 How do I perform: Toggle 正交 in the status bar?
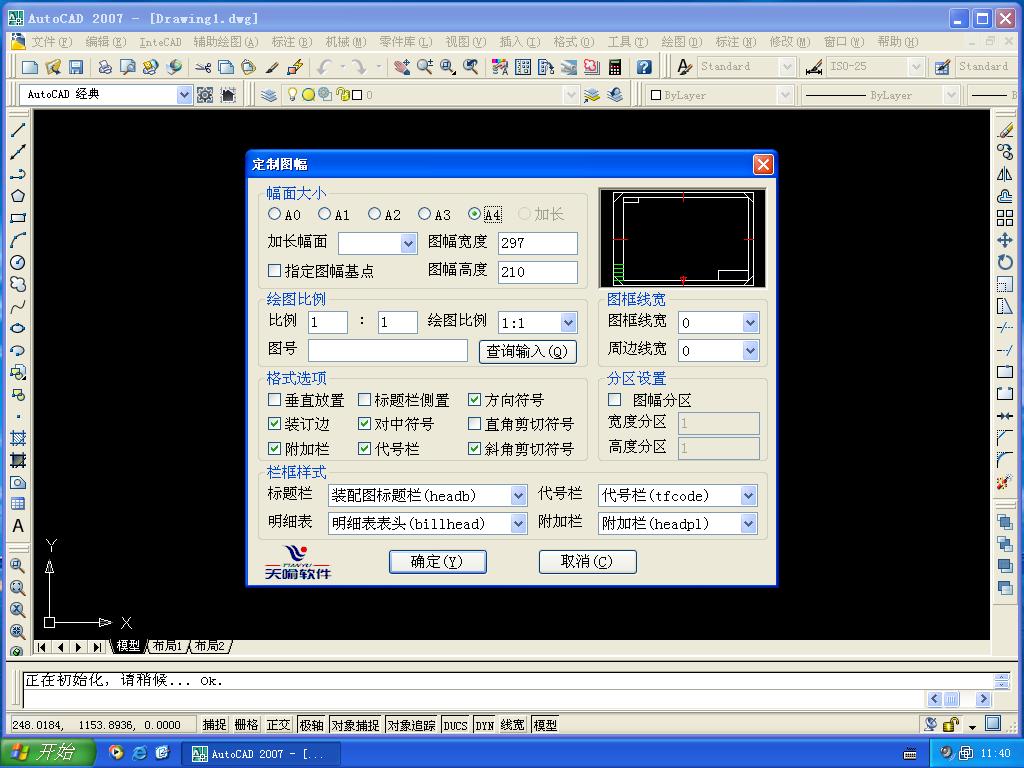tap(278, 724)
